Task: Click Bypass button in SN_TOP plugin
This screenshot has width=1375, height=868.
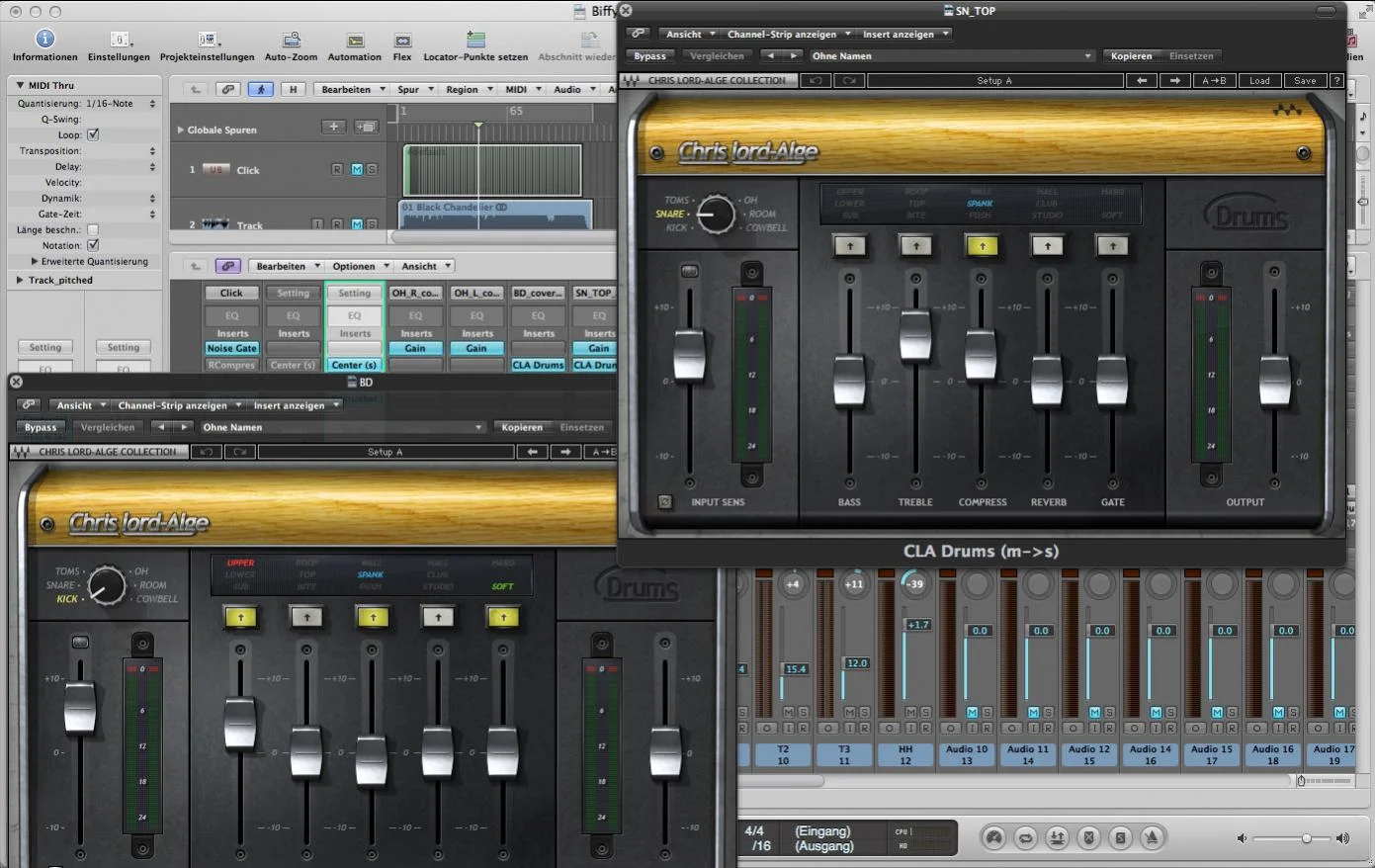Action: [x=649, y=56]
